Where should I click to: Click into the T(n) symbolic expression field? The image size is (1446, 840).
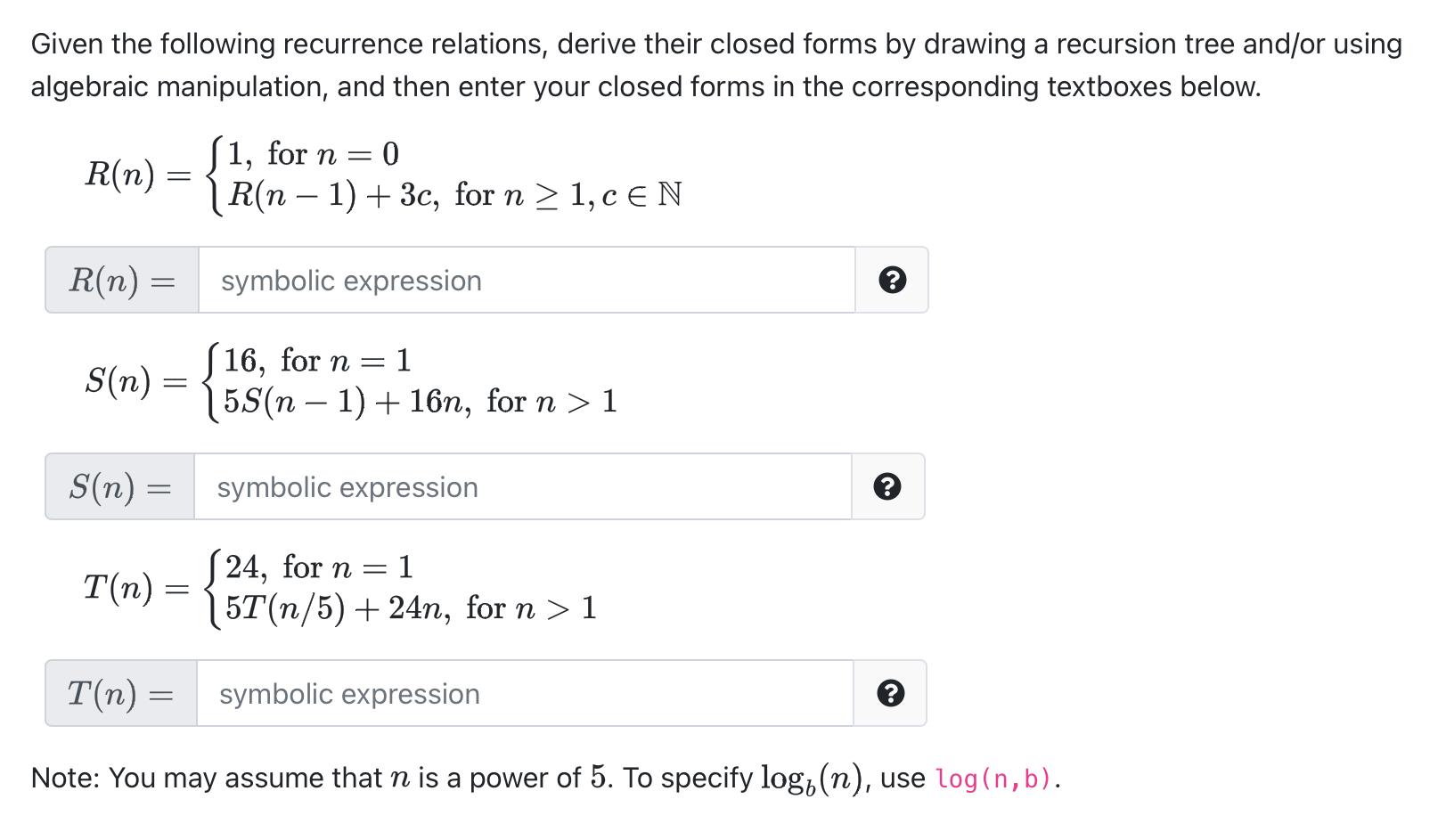point(526,694)
